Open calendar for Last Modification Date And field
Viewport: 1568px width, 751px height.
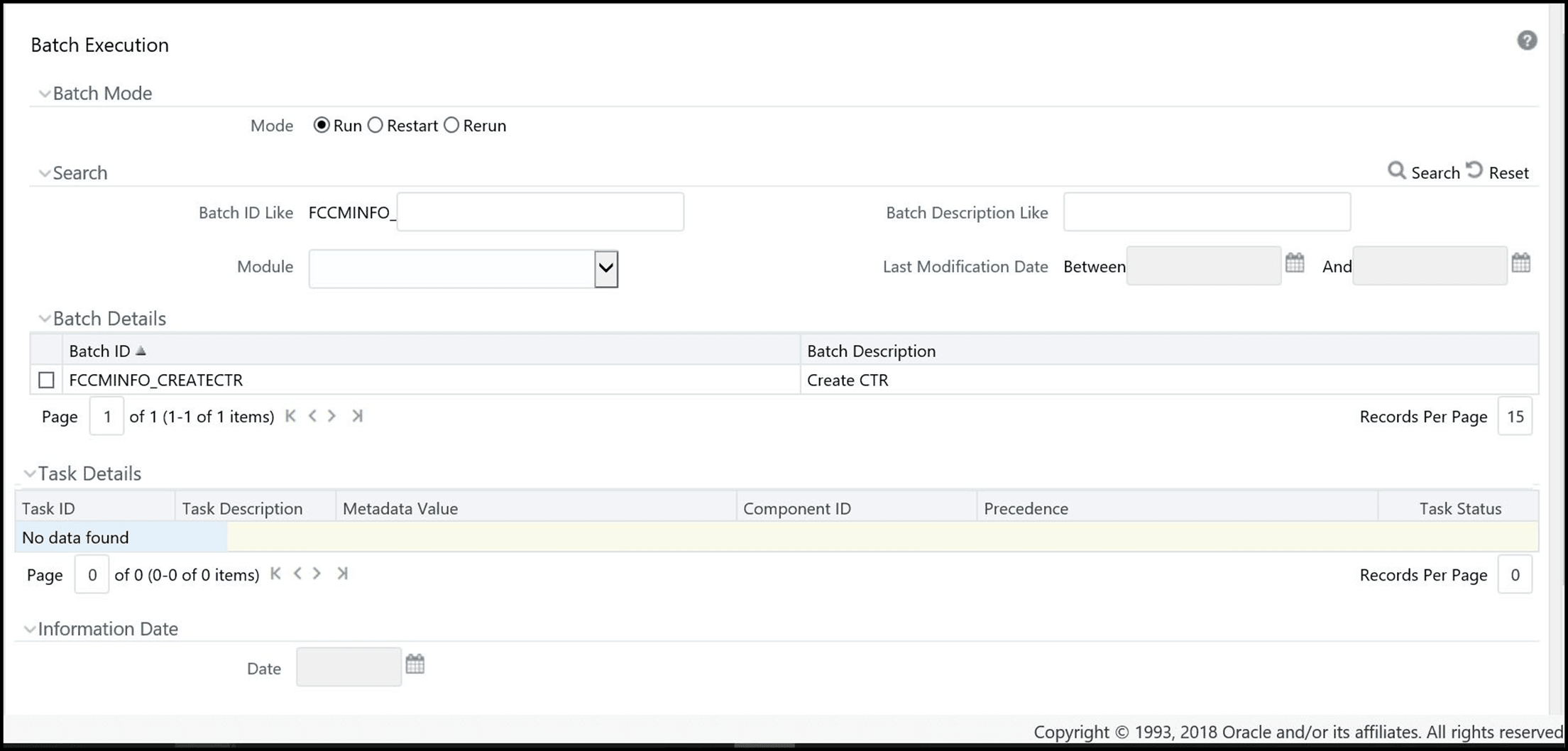click(1520, 263)
